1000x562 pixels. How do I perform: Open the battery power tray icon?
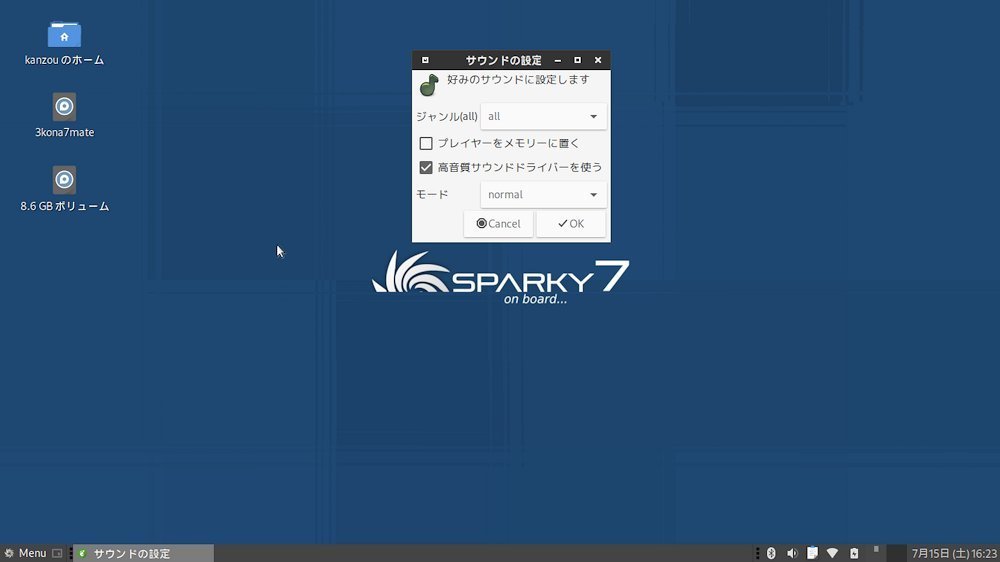click(854, 553)
